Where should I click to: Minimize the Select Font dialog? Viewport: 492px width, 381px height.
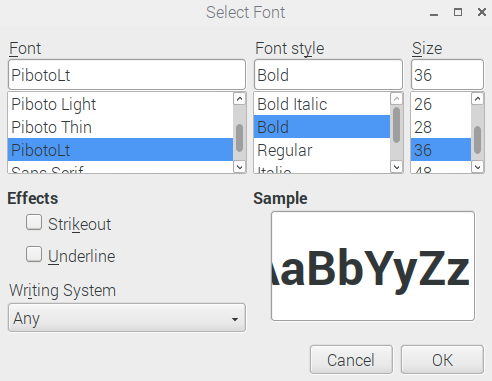pyautogui.click(x=434, y=13)
